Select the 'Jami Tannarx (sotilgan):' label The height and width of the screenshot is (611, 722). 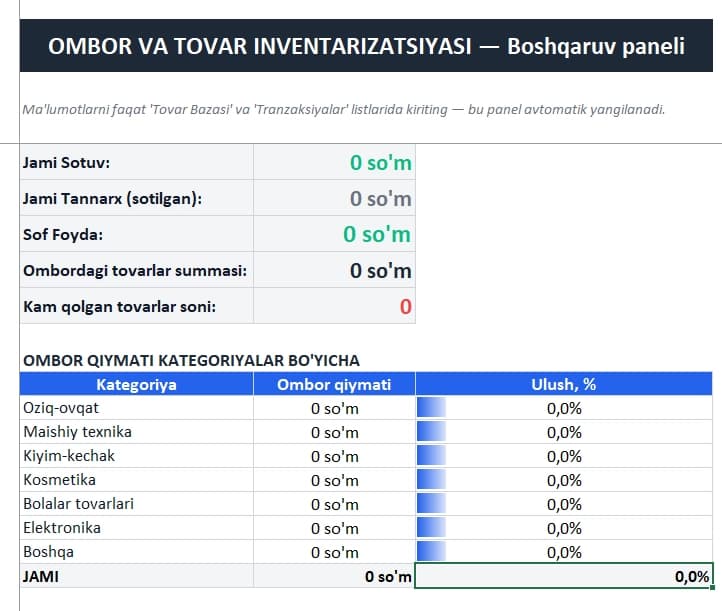click(x=137, y=198)
